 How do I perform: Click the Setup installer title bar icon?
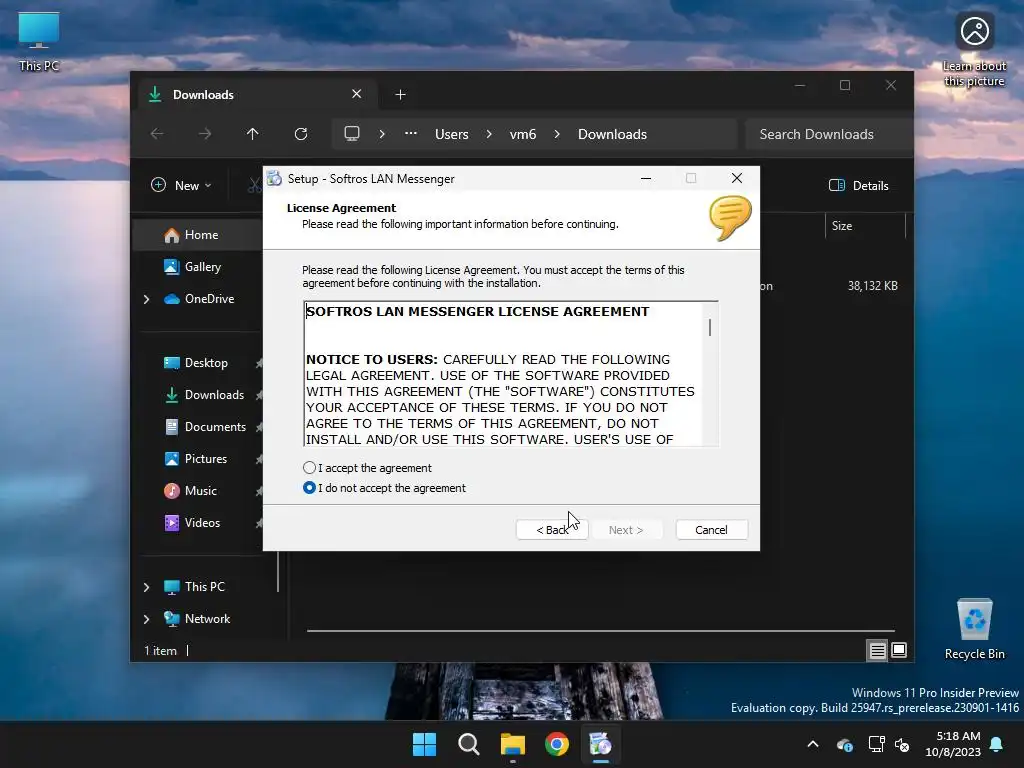[275, 178]
